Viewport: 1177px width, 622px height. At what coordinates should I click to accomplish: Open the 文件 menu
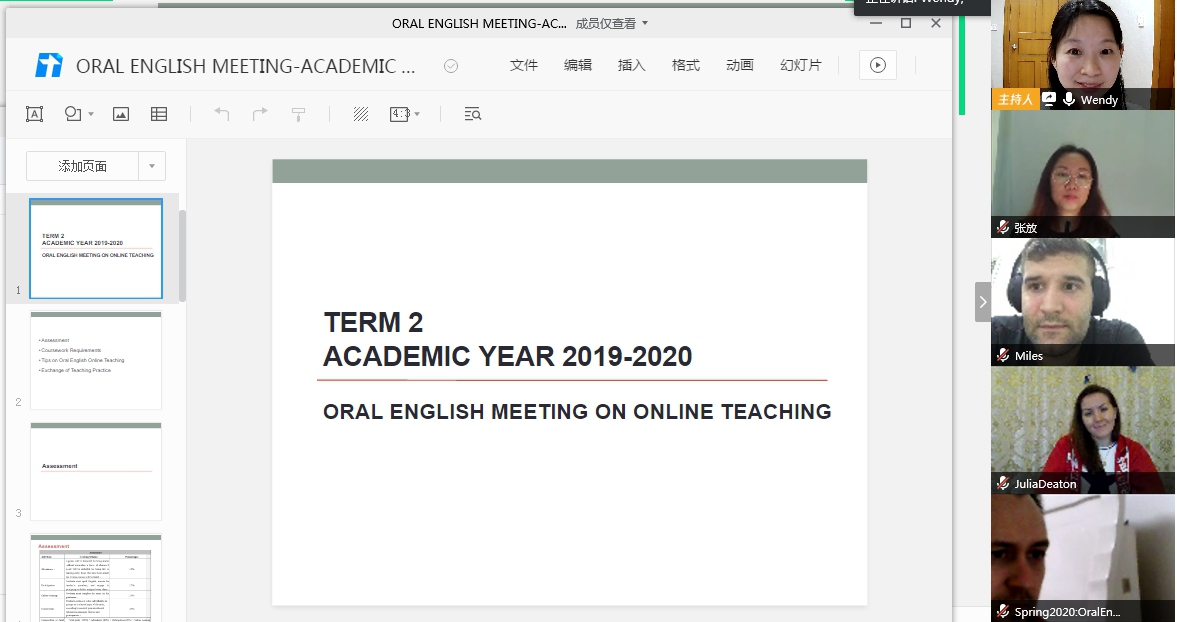pos(524,65)
